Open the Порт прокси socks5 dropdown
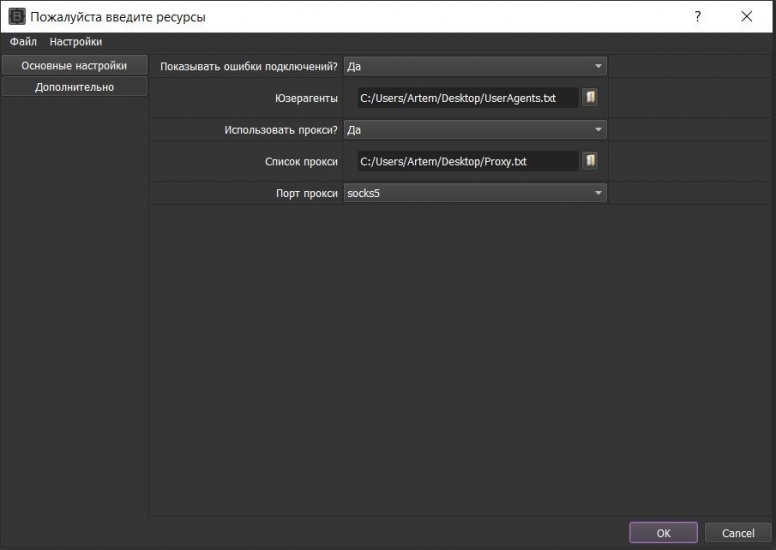Image resolution: width=776 pixels, height=550 pixels. tap(475, 193)
